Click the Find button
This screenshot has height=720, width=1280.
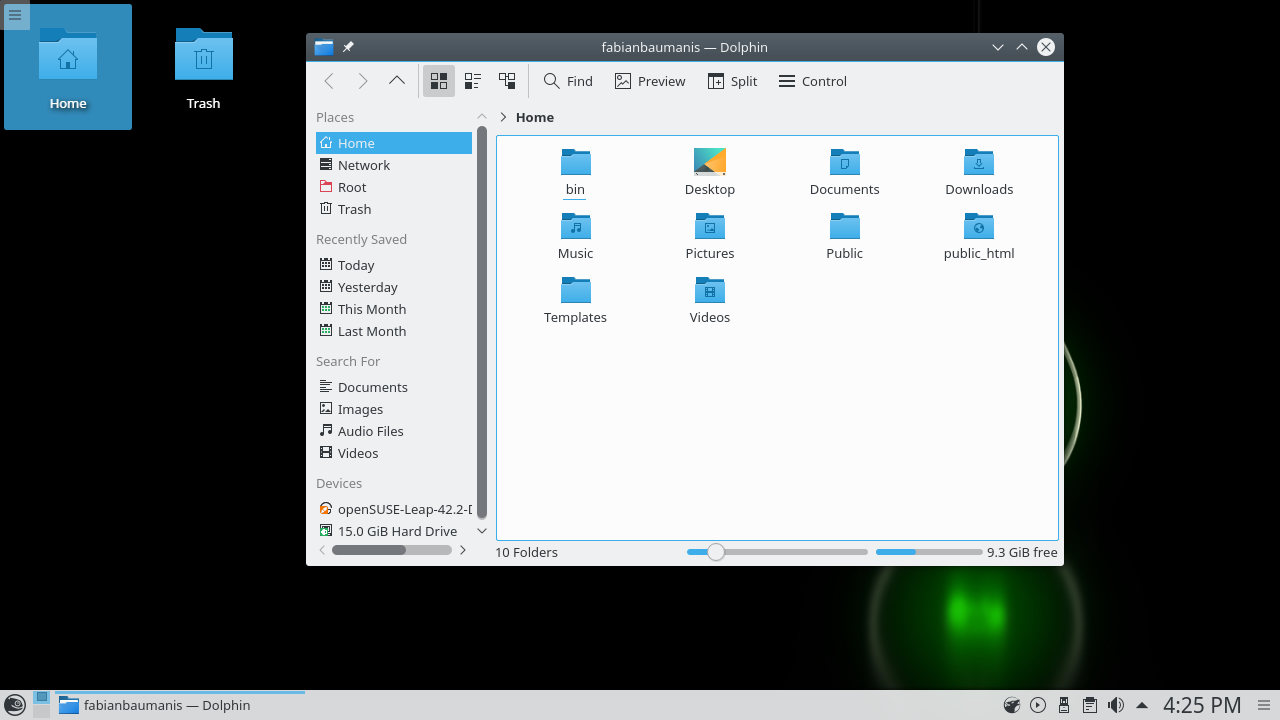click(x=568, y=81)
